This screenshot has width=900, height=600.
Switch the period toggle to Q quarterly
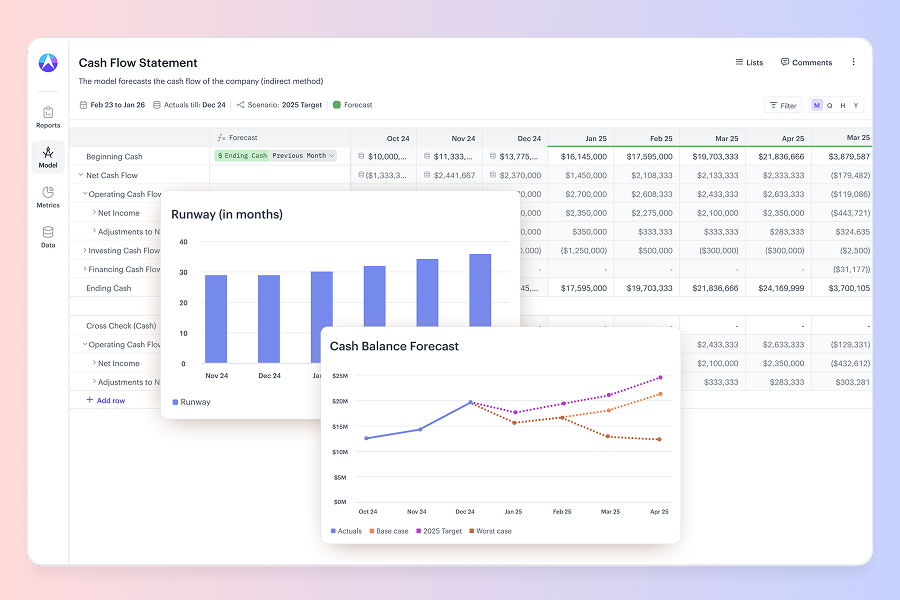(x=830, y=105)
